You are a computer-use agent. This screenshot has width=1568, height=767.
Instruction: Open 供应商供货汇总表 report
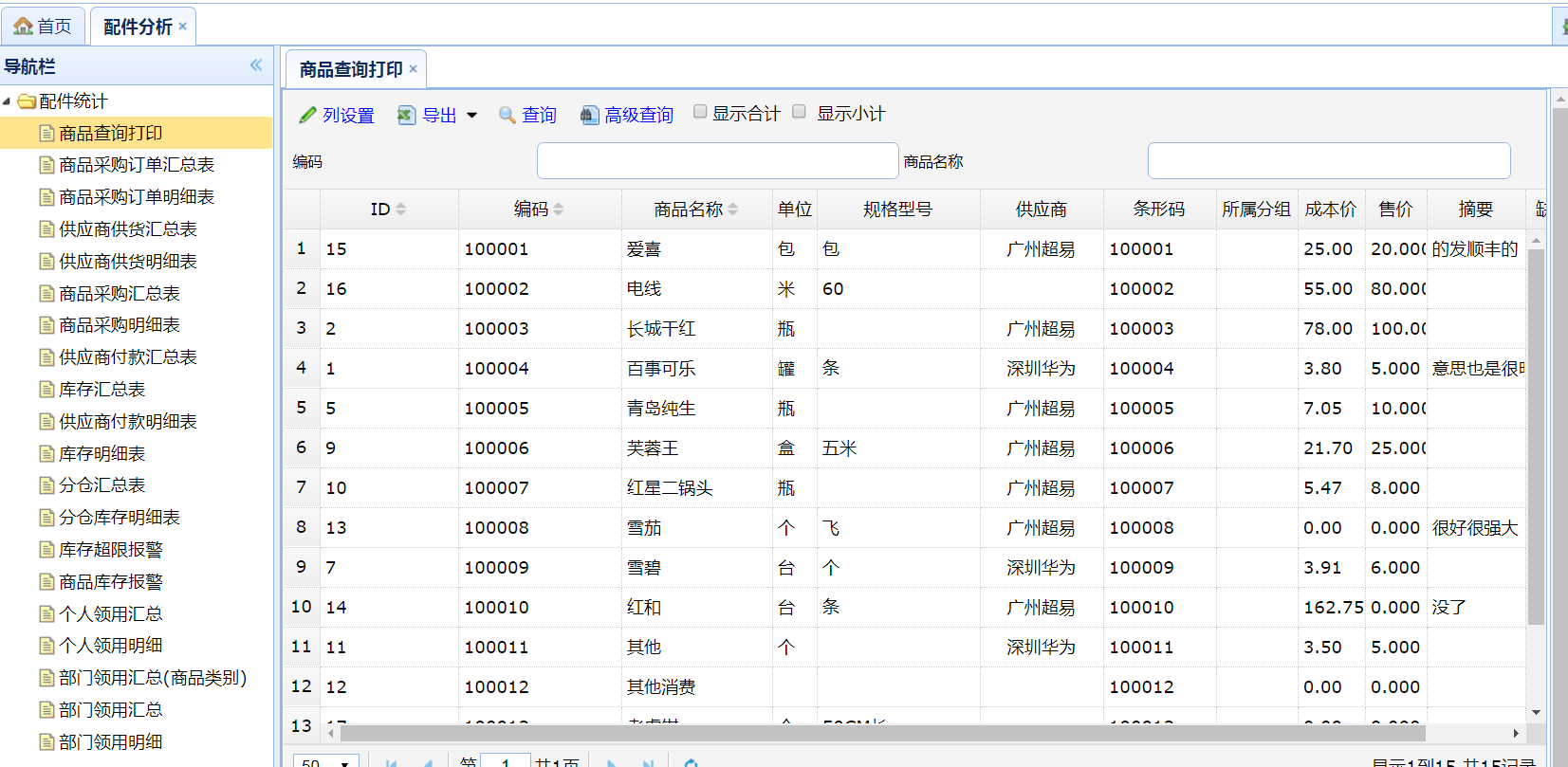point(127,229)
